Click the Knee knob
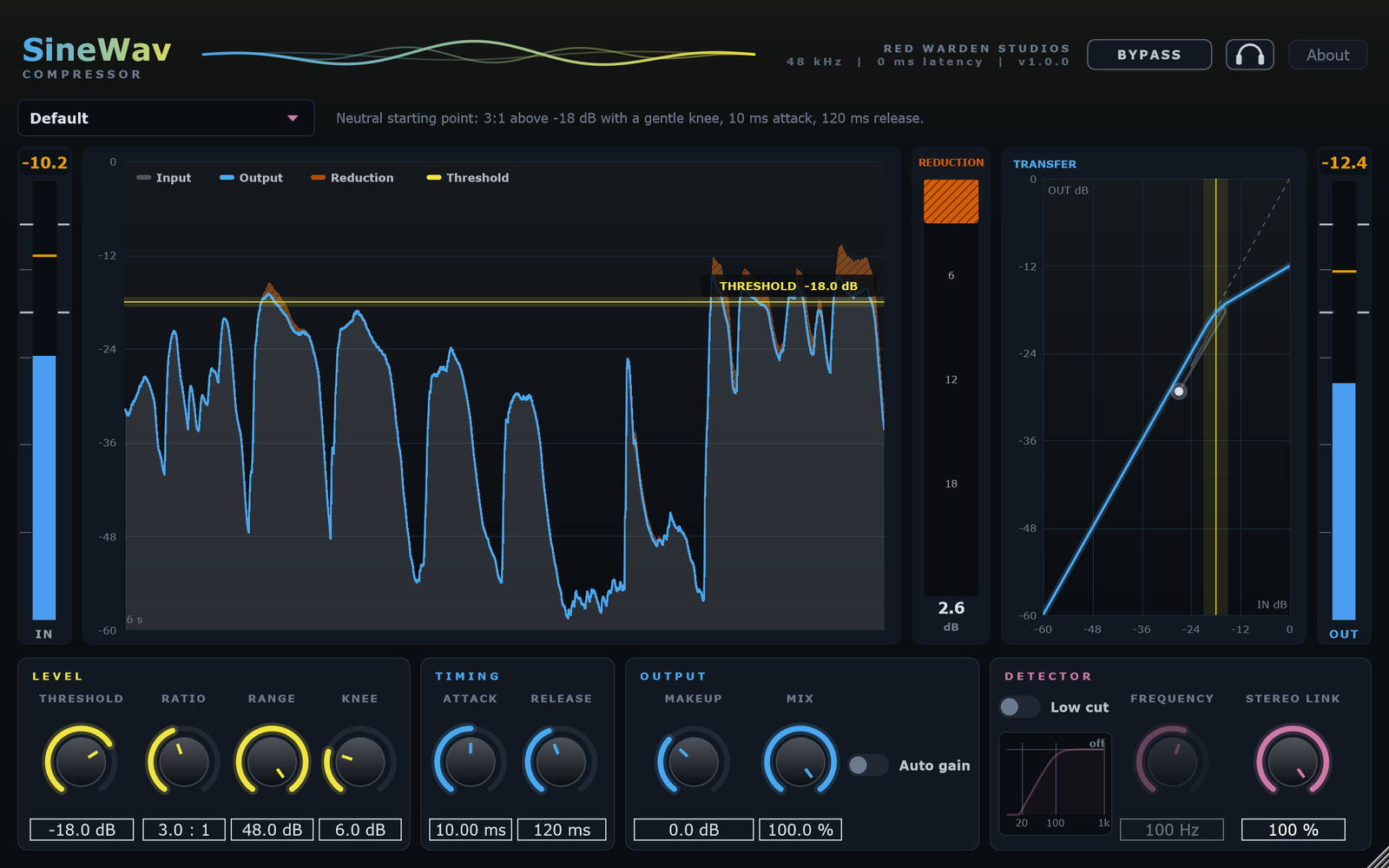Viewport: 1389px width, 868px height. coord(359,761)
